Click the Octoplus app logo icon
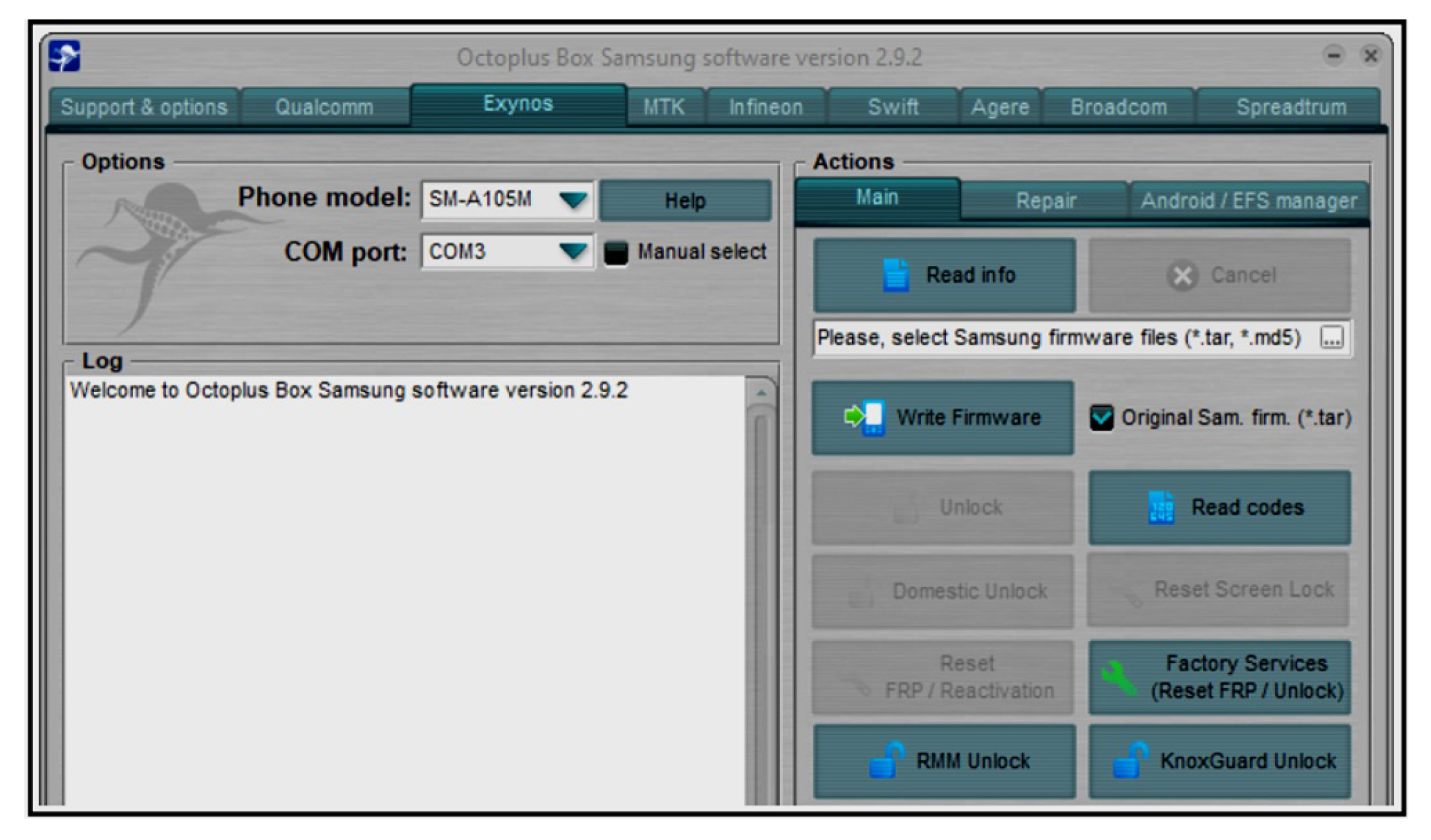This screenshot has height=840, width=1431. coord(65,56)
